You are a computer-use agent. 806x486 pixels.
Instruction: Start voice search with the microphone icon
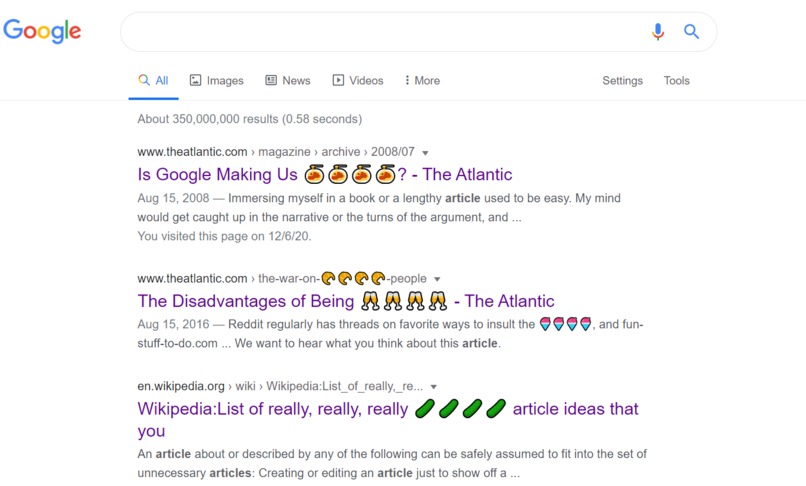tap(657, 32)
